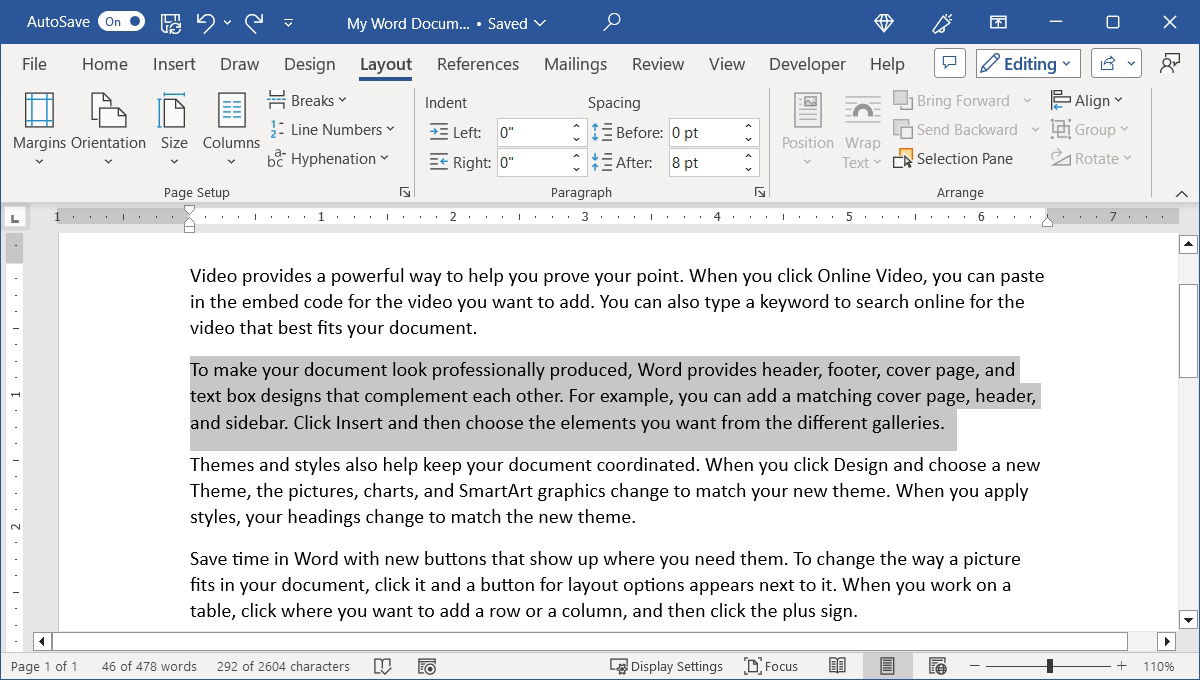Expand the Hyphenation options
This screenshot has height=680, width=1200.
330,158
